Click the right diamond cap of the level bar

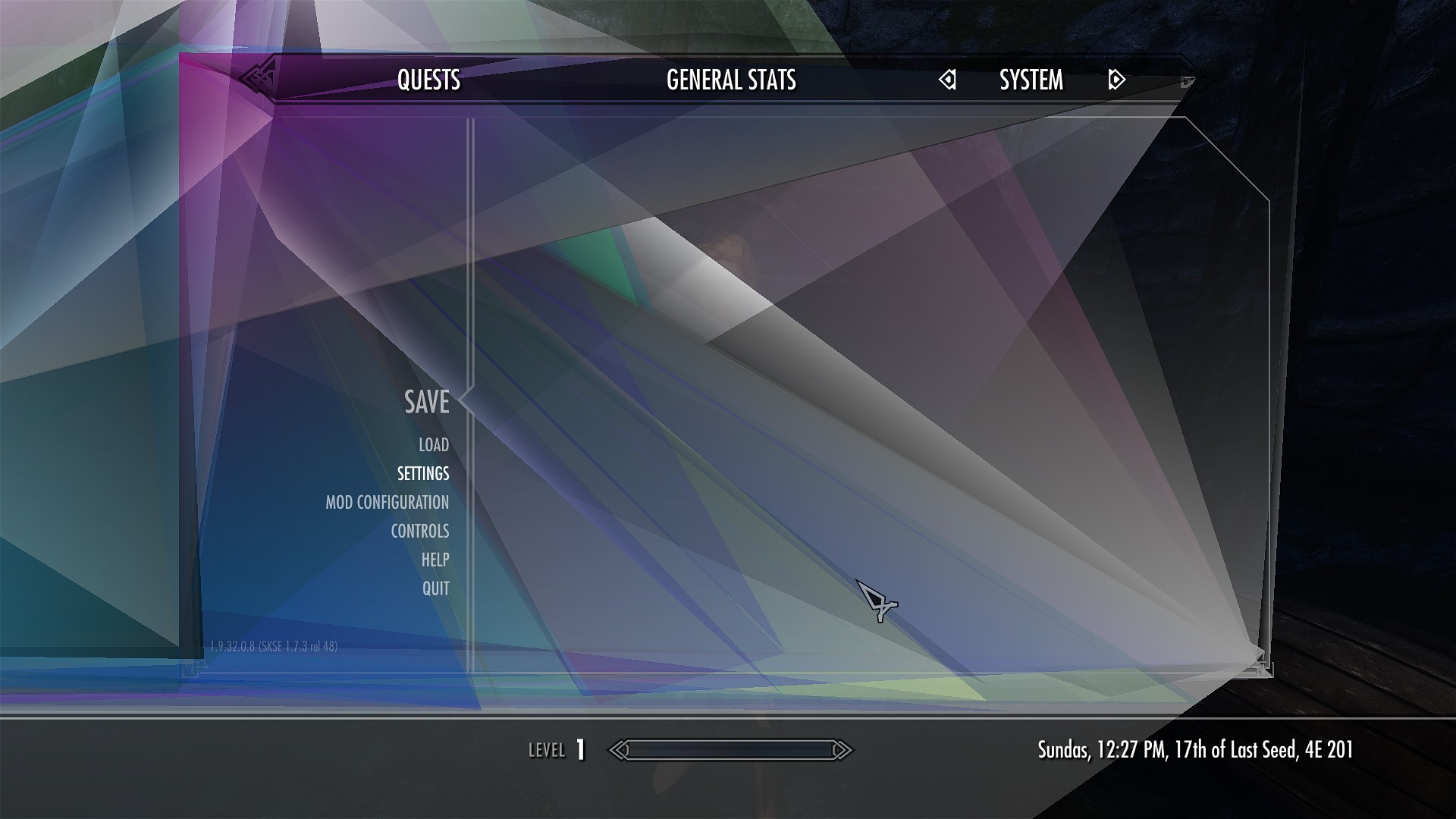[842, 750]
